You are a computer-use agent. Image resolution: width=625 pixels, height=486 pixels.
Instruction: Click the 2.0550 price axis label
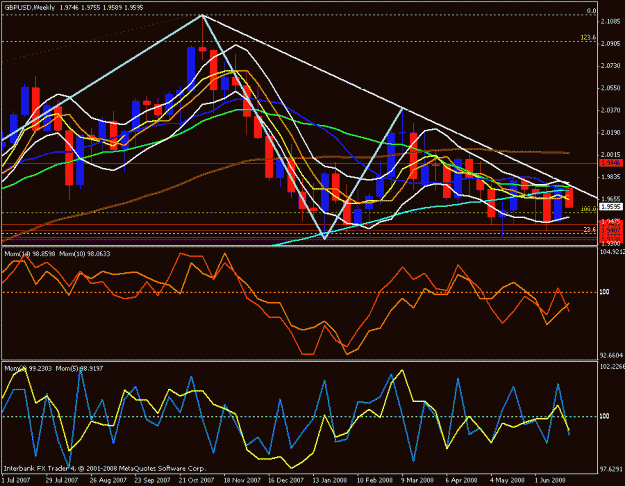pos(610,88)
